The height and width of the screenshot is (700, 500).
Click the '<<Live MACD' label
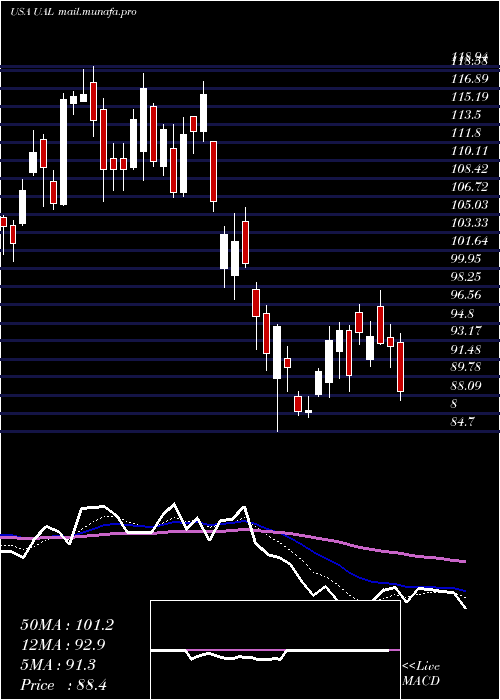pyautogui.click(x=421, y=674)
